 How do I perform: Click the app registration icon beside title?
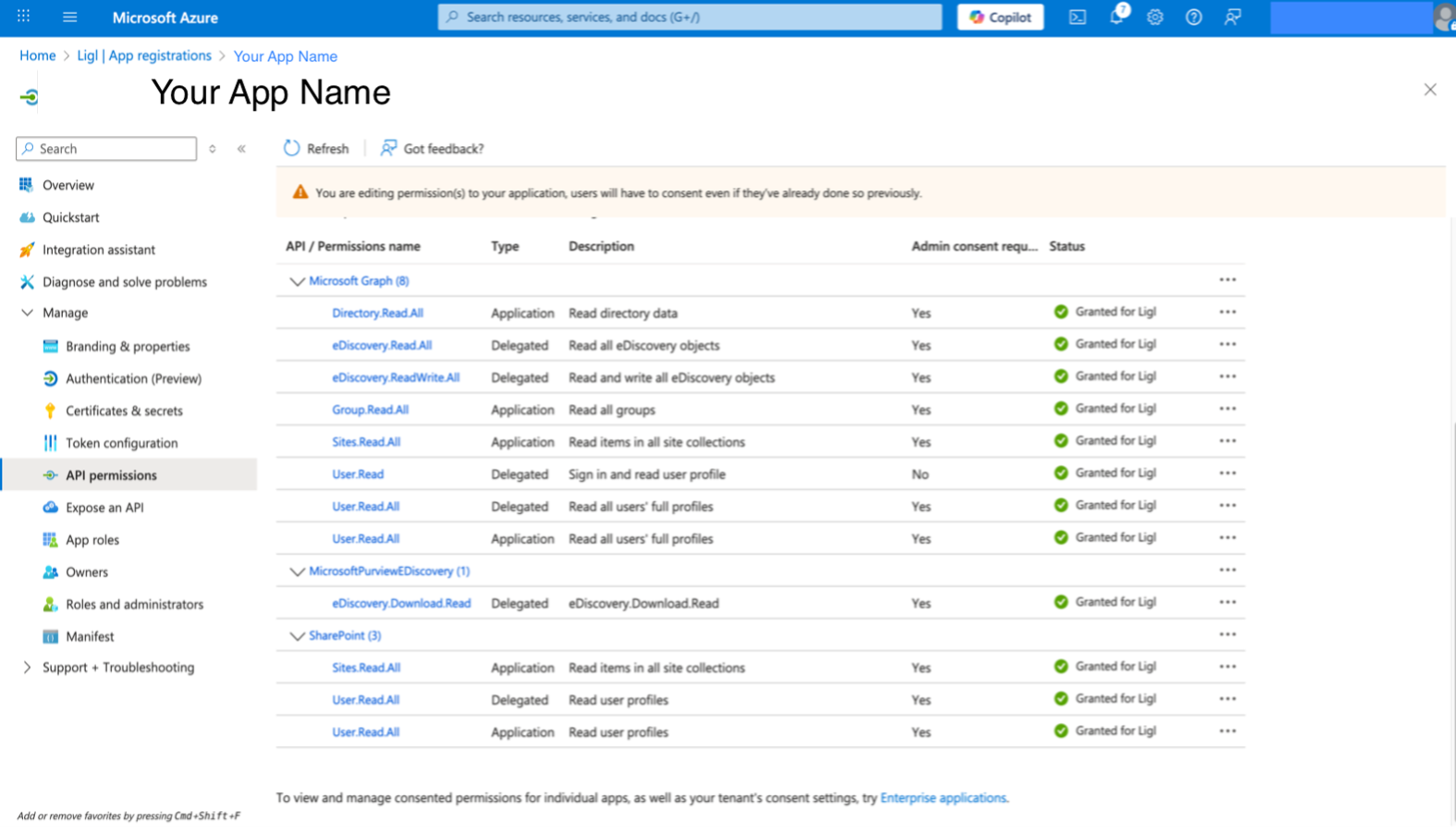(x=30, y=96)
